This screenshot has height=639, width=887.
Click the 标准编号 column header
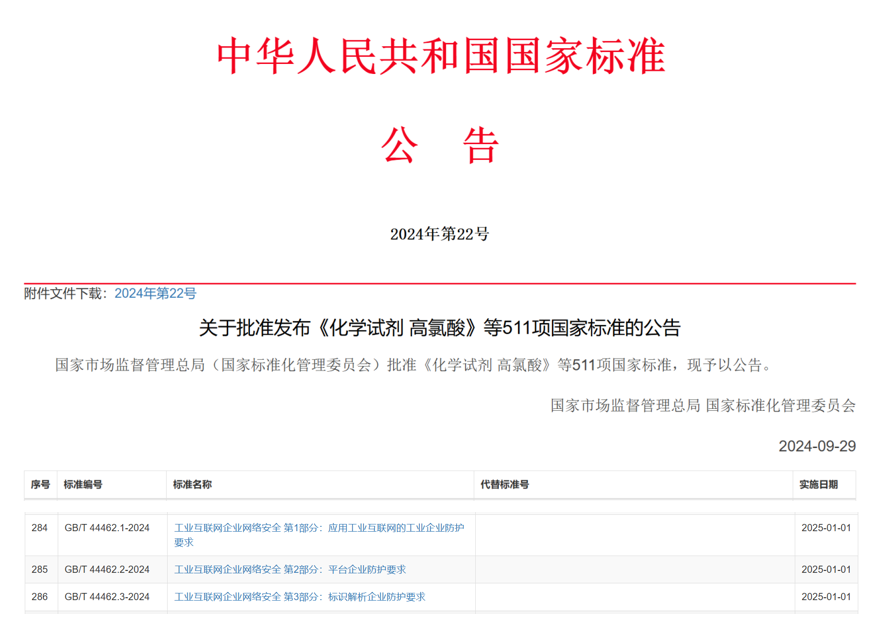pos(83,485)
